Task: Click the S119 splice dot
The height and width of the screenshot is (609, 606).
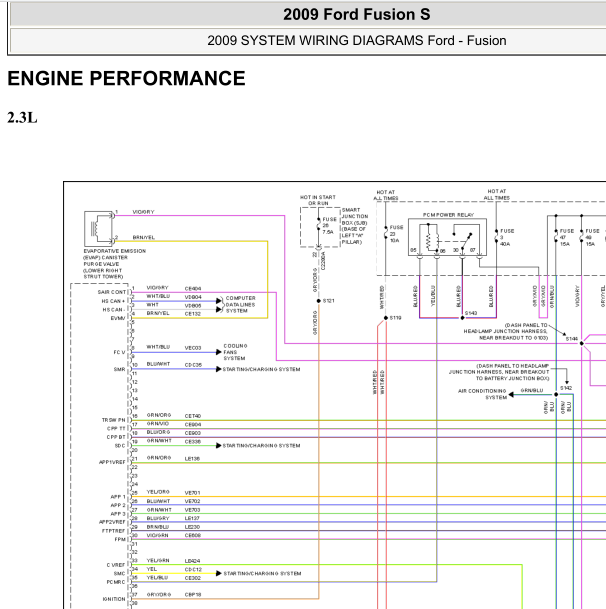Action: click(386, 318)
